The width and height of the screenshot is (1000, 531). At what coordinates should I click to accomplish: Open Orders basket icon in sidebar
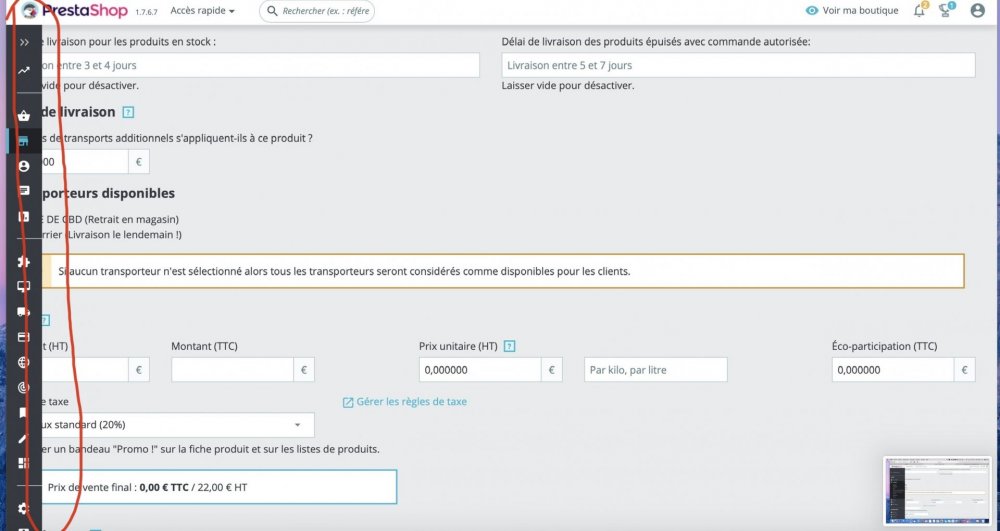point(24,117)
